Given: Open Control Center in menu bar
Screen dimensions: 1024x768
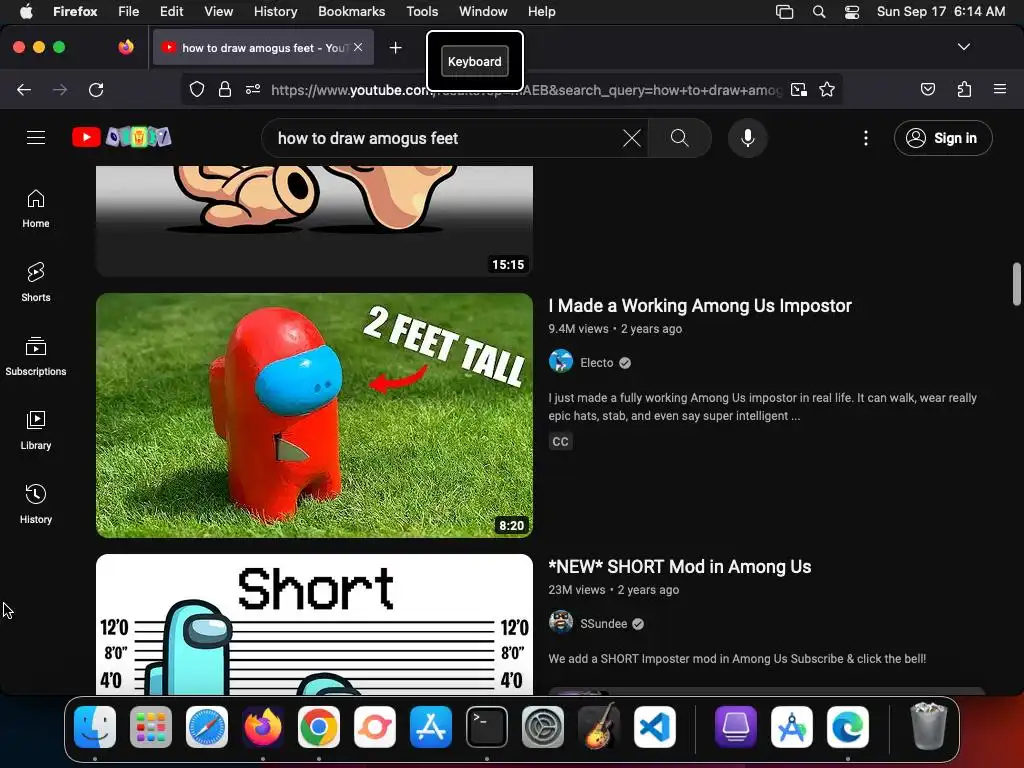Looking at the screenshot, I should point(852,11).
